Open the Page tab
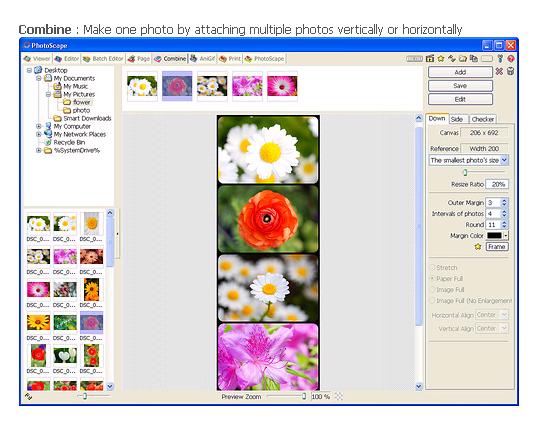The image size is (549, 446). pyautogui.click(x=139, y=59)
